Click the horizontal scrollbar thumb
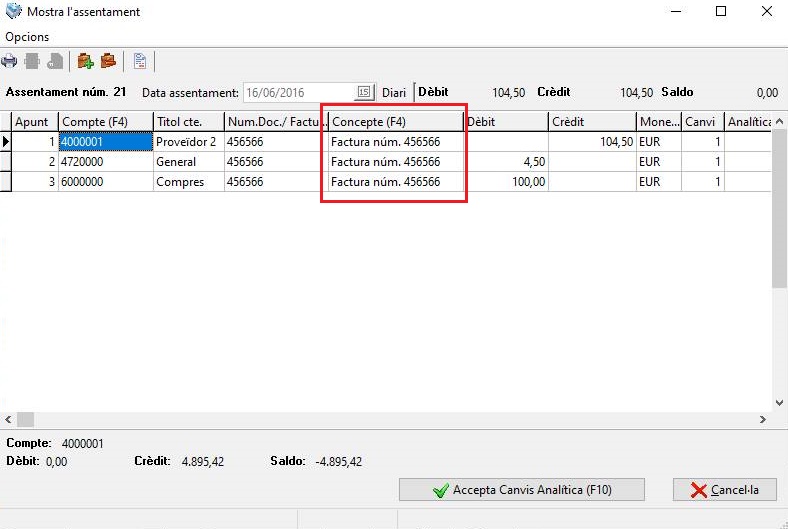The image size is (788, 529). [26, 419]
